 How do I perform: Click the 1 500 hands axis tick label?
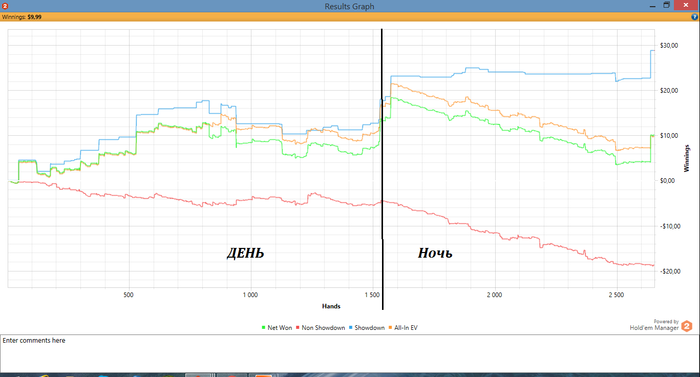pos(372,295)
